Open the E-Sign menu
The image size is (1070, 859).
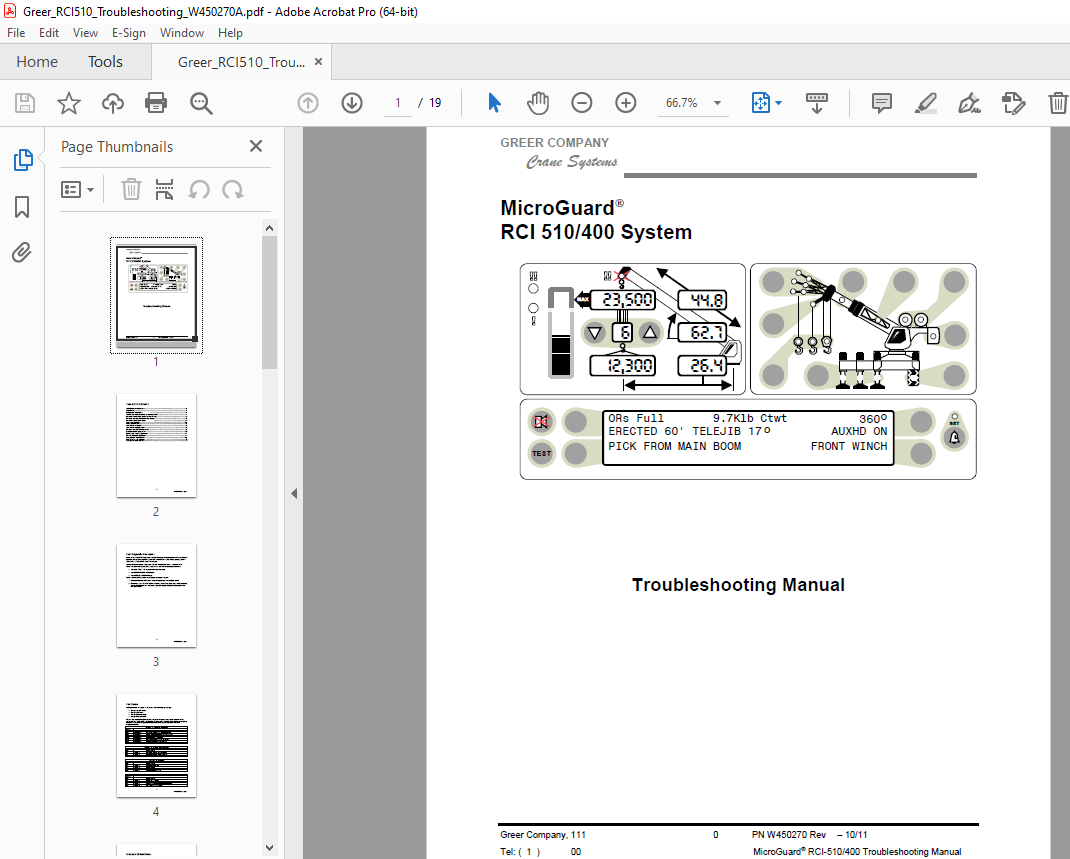tap(129, 33)
